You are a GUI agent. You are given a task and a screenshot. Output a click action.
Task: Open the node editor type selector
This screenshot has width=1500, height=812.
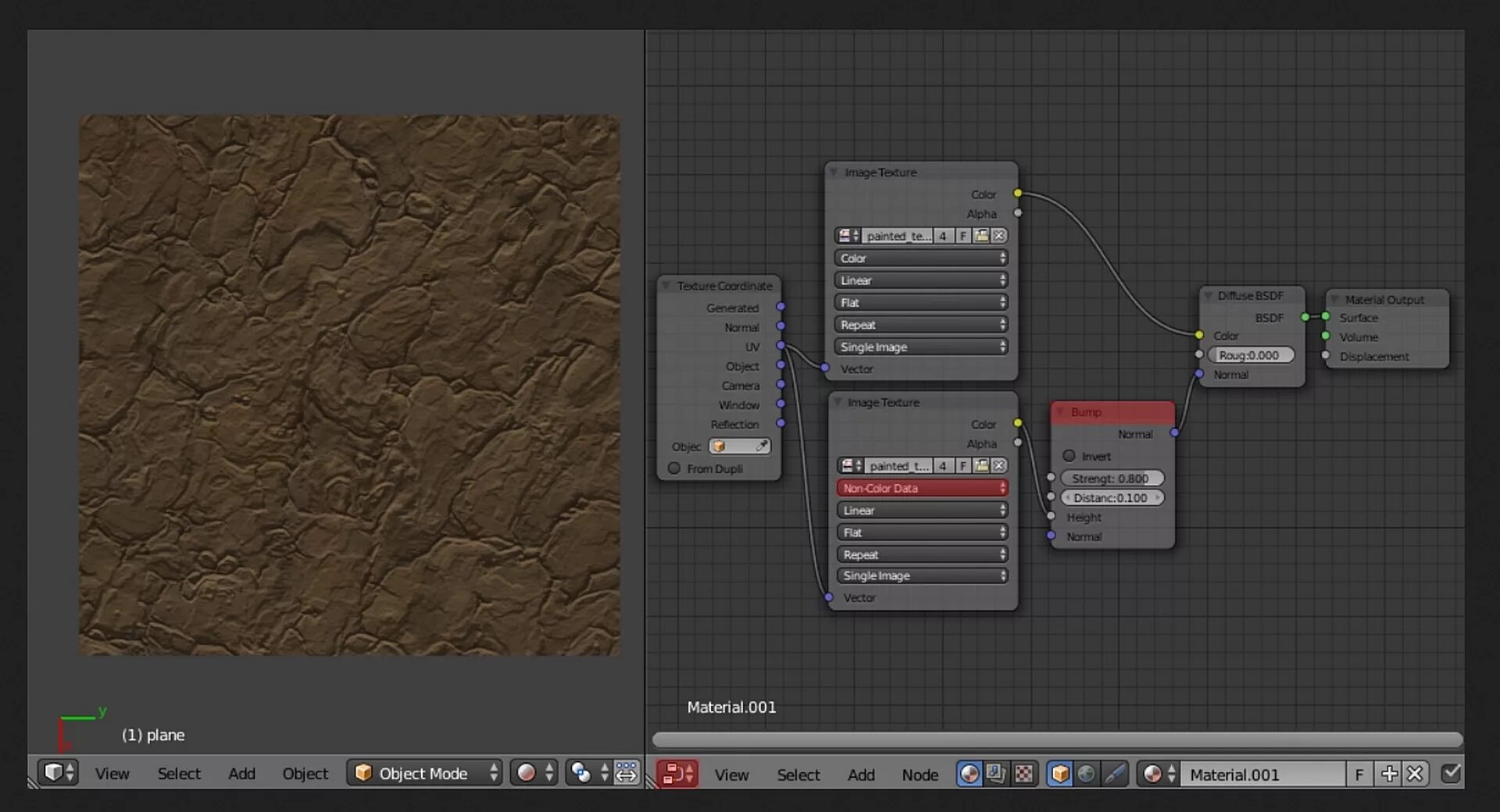(x=677, y=774)
